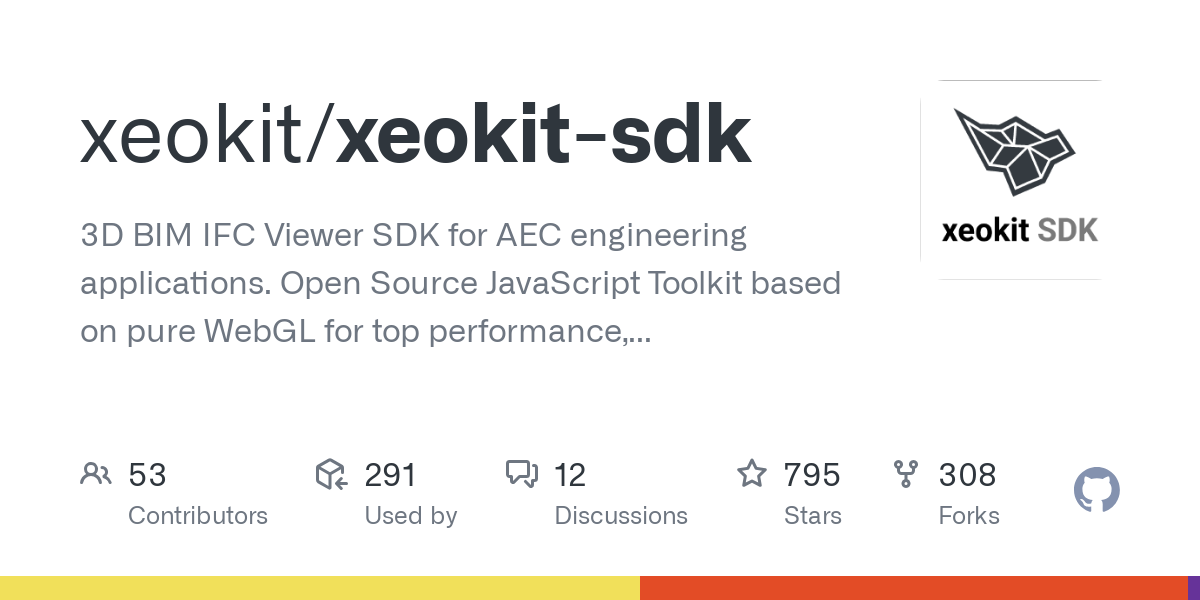The width and height of the screenshot is (1200, 600).
Task: Click the Used by package icon
Action: (x=331, y=474)
